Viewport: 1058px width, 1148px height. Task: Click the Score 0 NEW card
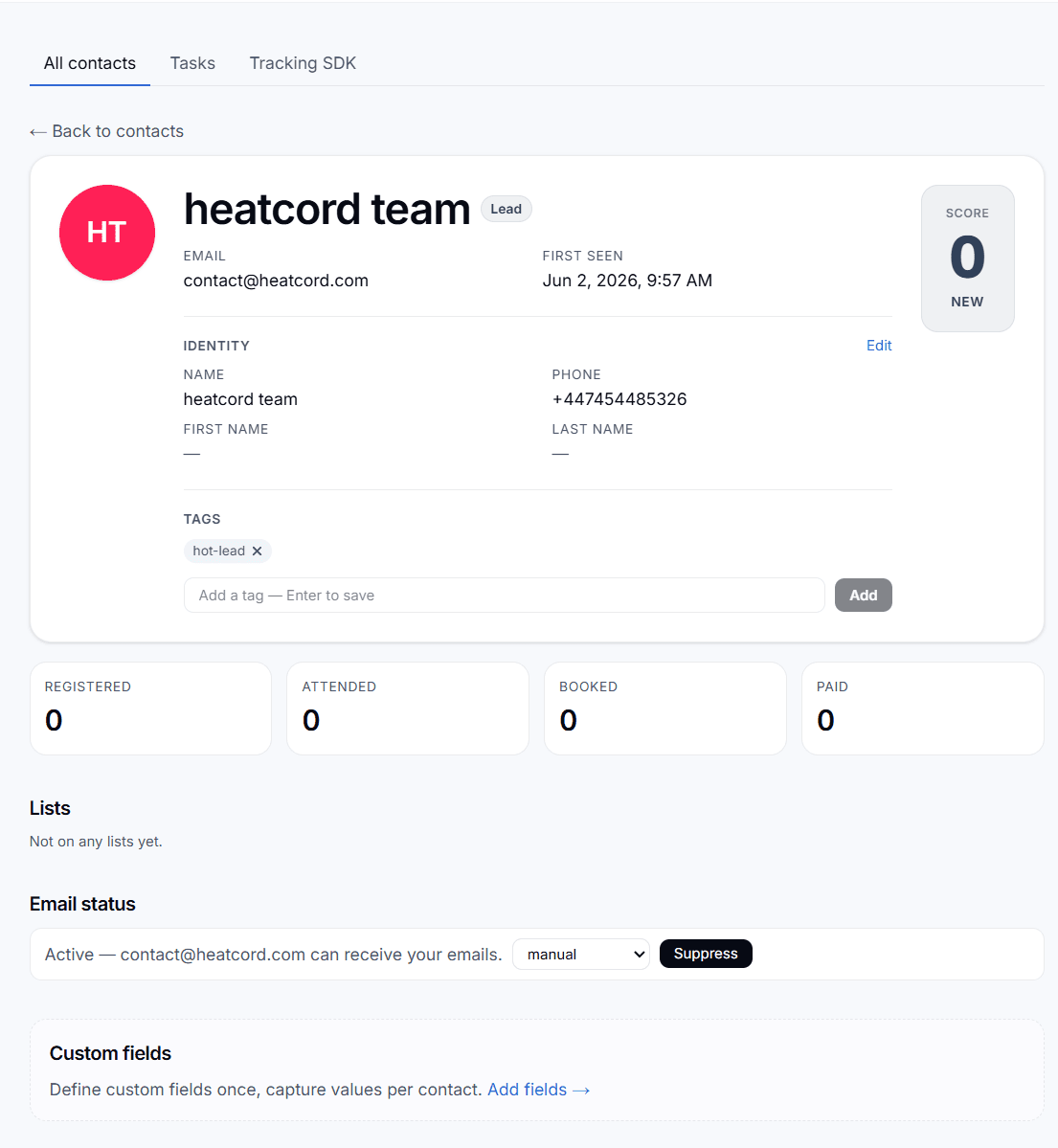[x=967, y=259]
